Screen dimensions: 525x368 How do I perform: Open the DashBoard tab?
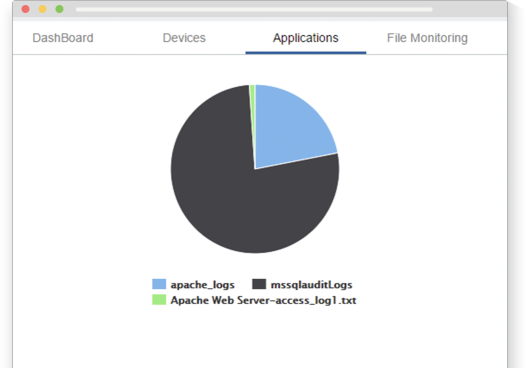point(63,38)
